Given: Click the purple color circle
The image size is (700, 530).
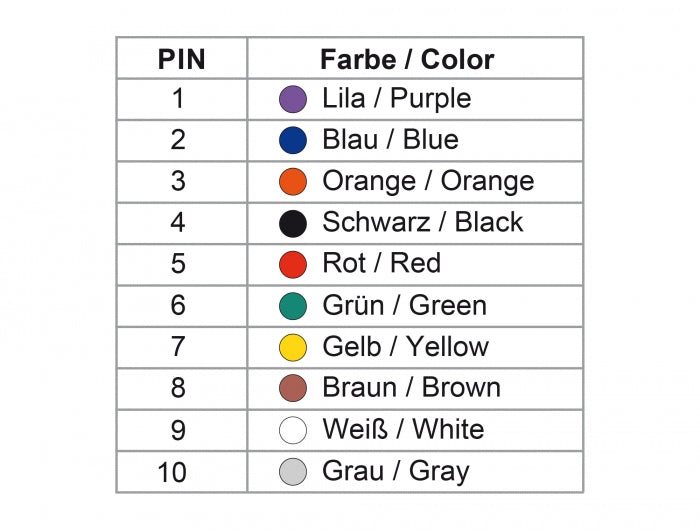Looking at the screenshot, I should pos(292,99).
